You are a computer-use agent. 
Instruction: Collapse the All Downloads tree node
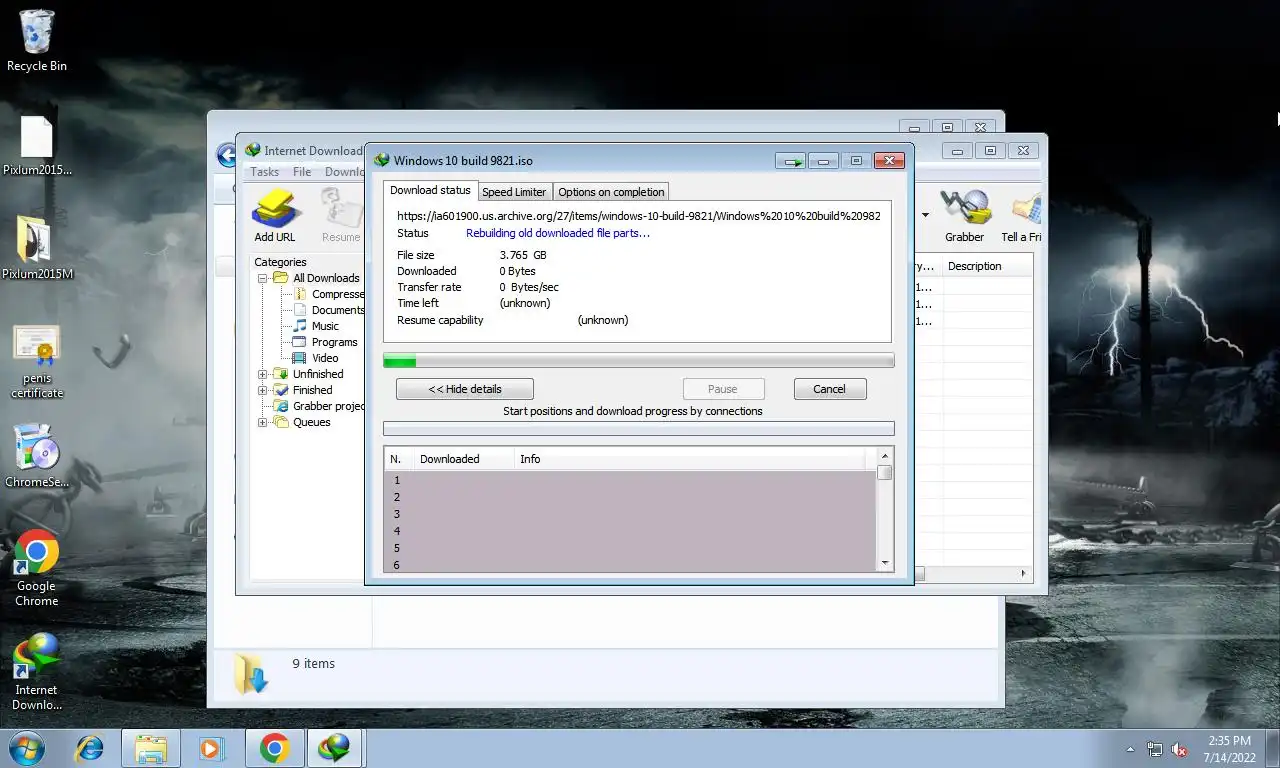[x=263, y=278]
